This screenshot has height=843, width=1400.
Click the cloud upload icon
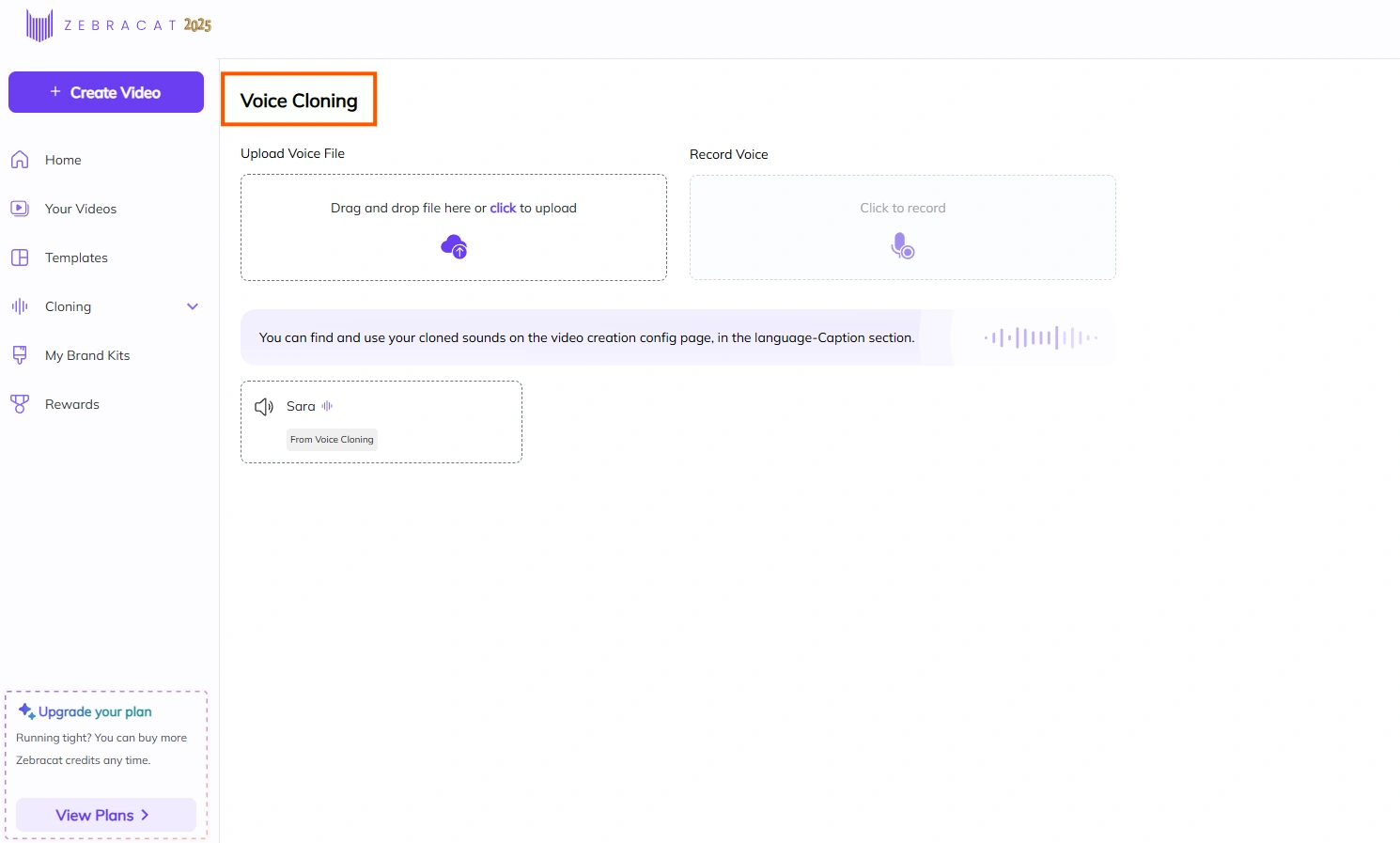click(454, 247)
